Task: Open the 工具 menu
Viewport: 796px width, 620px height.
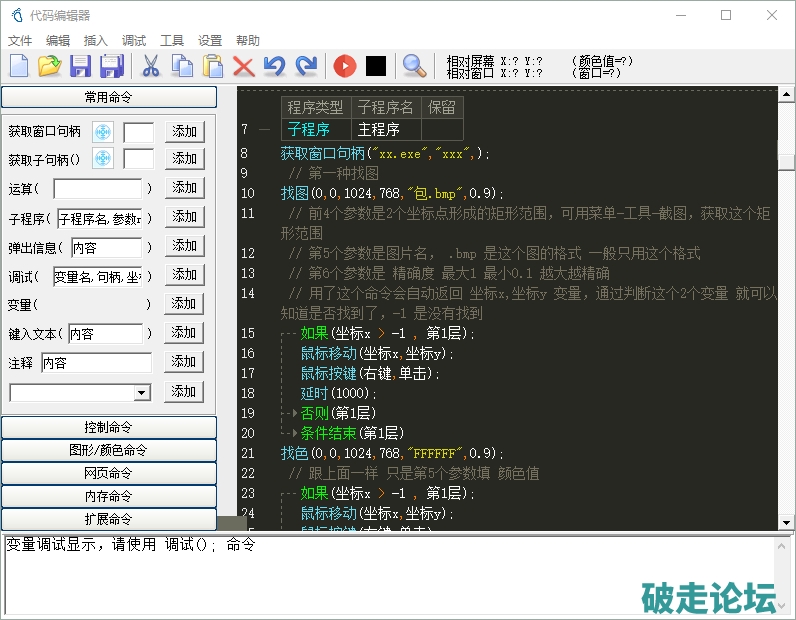Action: pos(172,41)
